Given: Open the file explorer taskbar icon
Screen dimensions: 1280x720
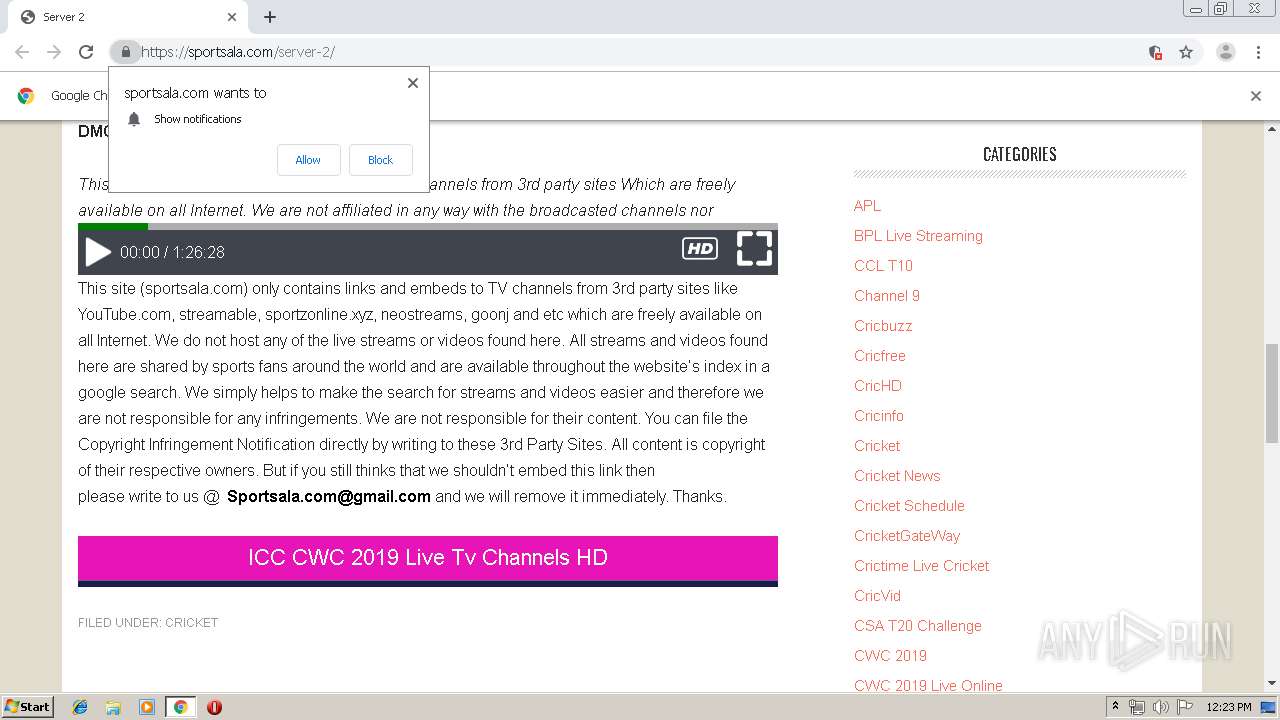Looking at the screenshot, I should click(113, 706).
